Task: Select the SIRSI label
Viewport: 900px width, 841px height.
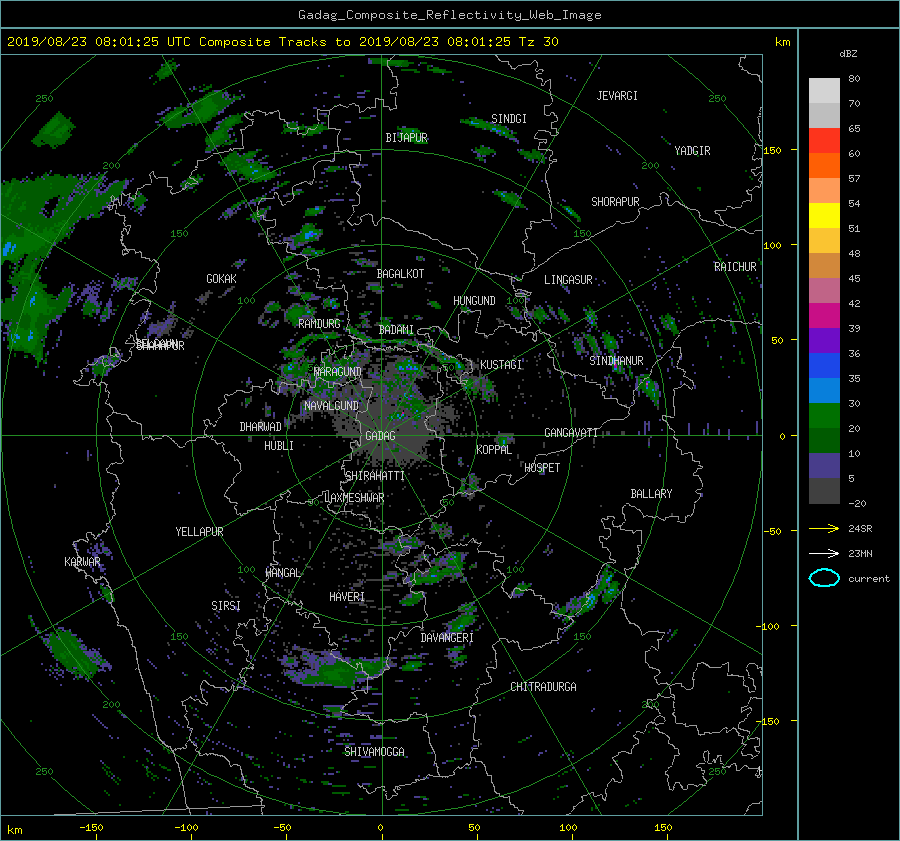Action: (226, 606)
